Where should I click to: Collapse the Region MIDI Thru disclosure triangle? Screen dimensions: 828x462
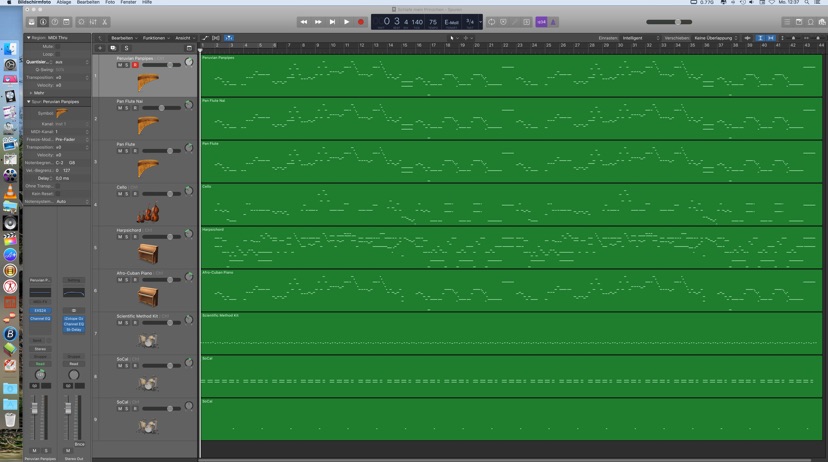[29, 38]
